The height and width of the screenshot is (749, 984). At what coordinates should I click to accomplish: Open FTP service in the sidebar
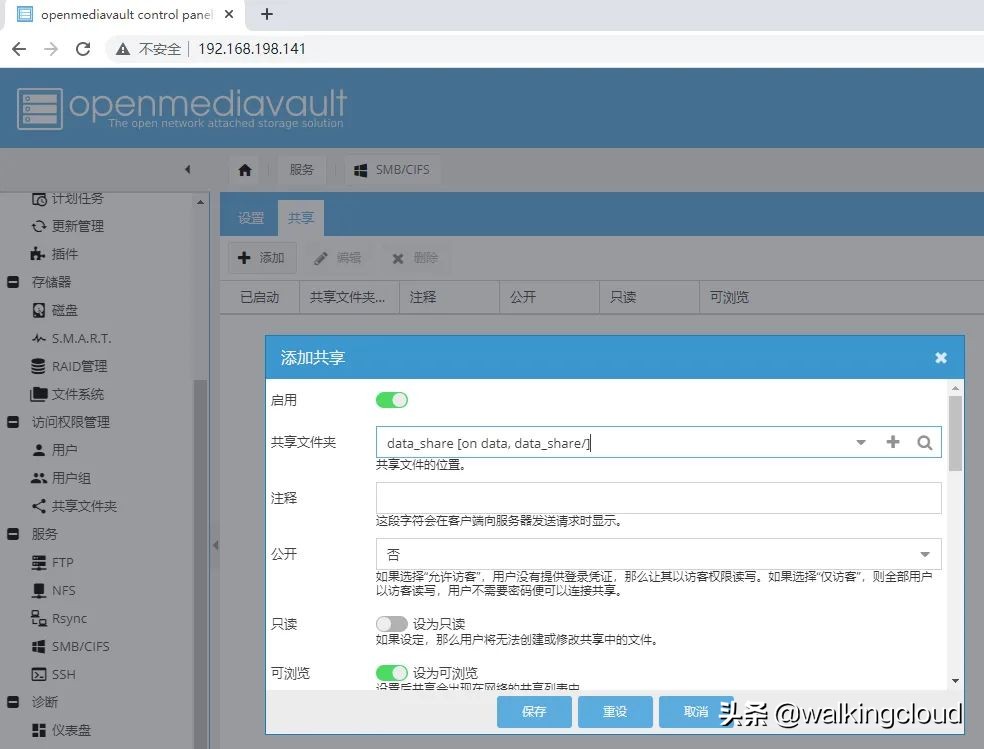53,563
